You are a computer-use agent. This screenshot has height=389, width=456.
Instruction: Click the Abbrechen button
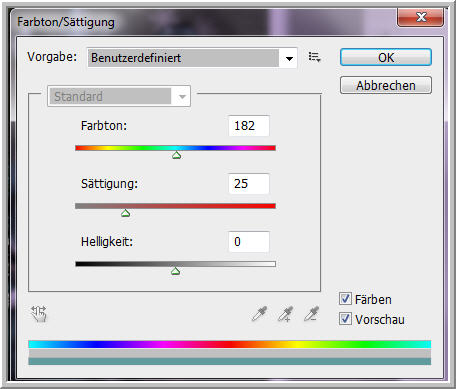386,85
